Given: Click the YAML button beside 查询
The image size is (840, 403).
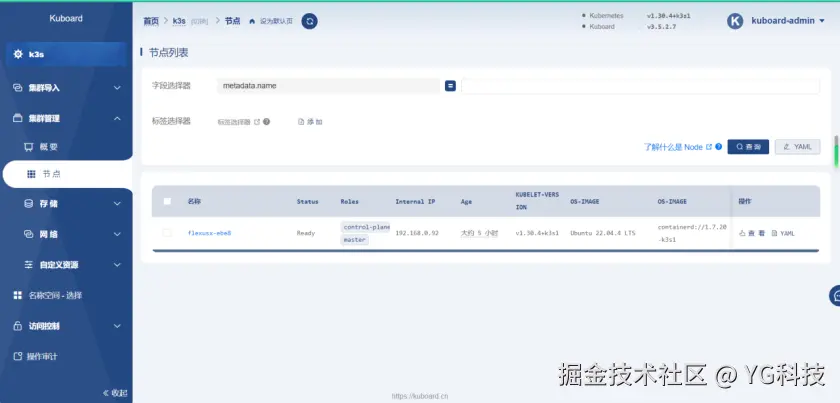Looking at the screenshot, I should (797, 147).
